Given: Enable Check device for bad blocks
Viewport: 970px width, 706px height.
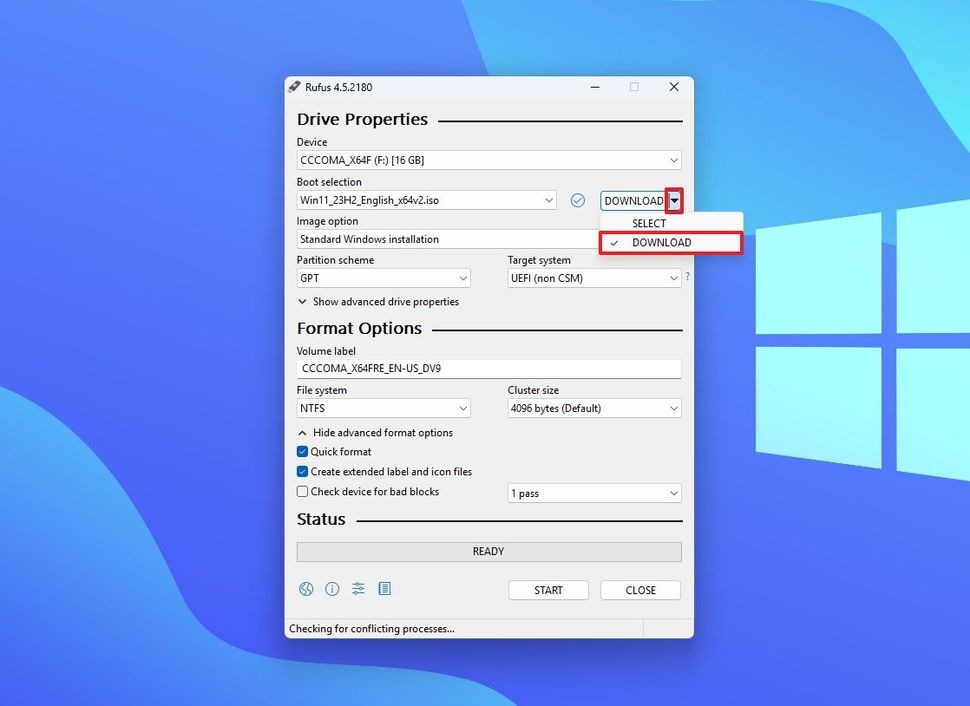Looking at the screenshot, I should (x=303, y=491).
